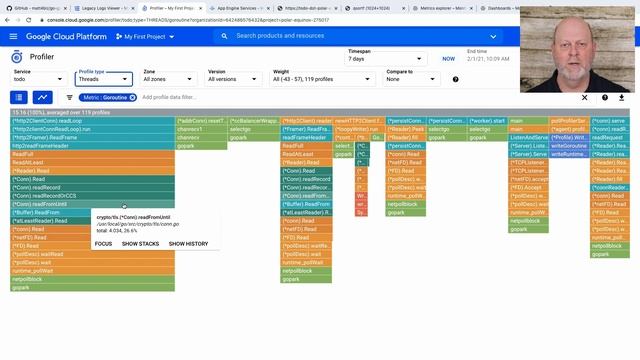Click the X icon to clear filters
Image resolution: width=640 pixels, height=360 pixels.
click(584, 98)
